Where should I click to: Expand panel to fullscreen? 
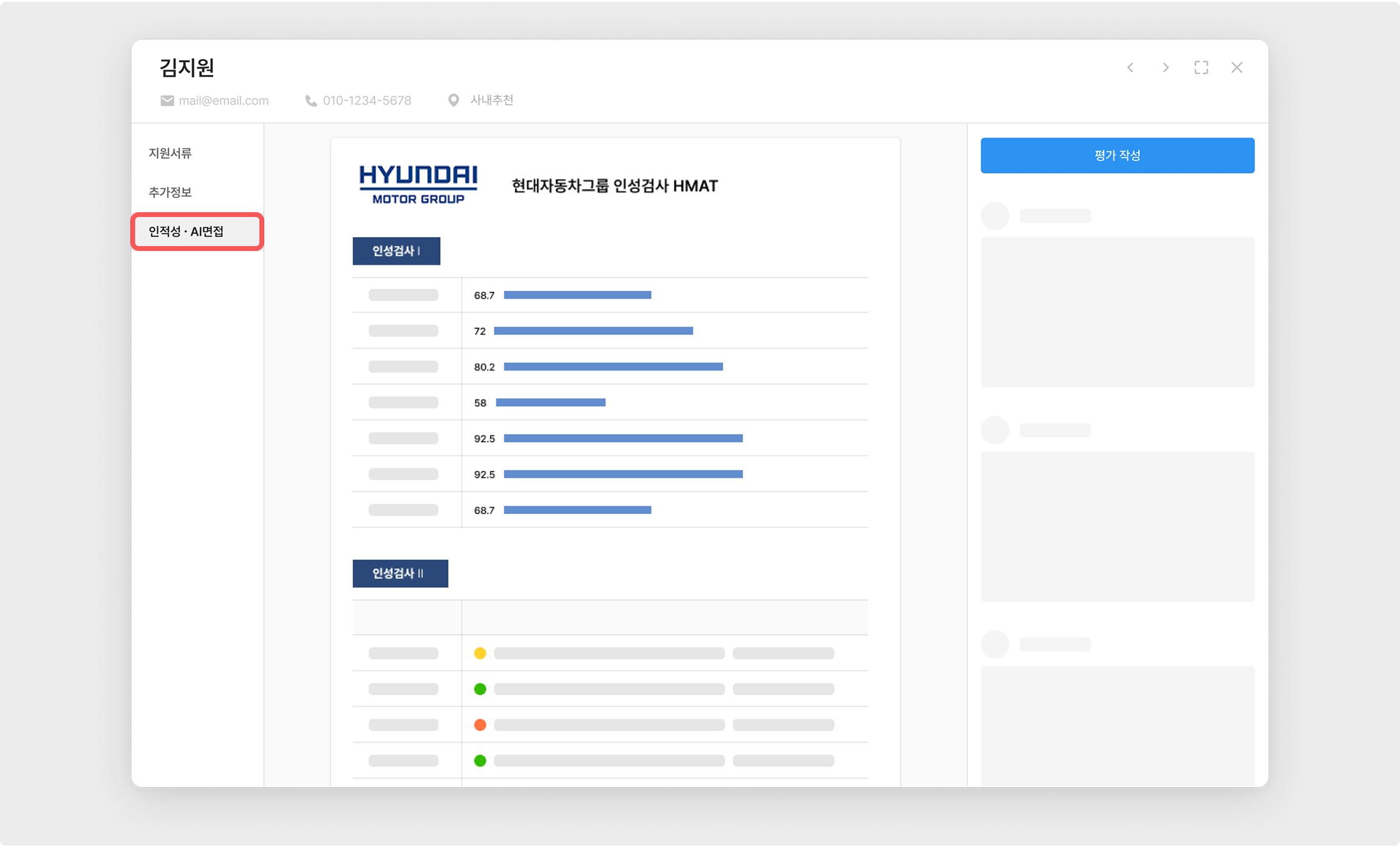click(1201, 67)
